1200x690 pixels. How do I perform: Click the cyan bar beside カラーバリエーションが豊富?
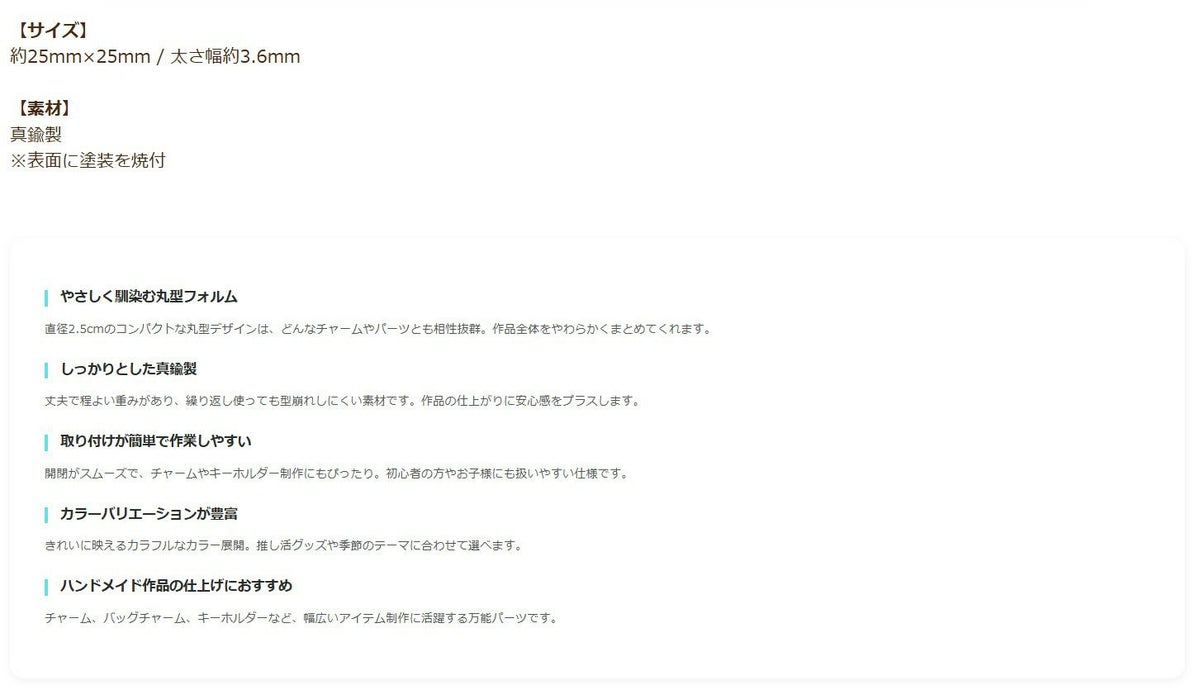pyautogui.click(x=46, y=514)
